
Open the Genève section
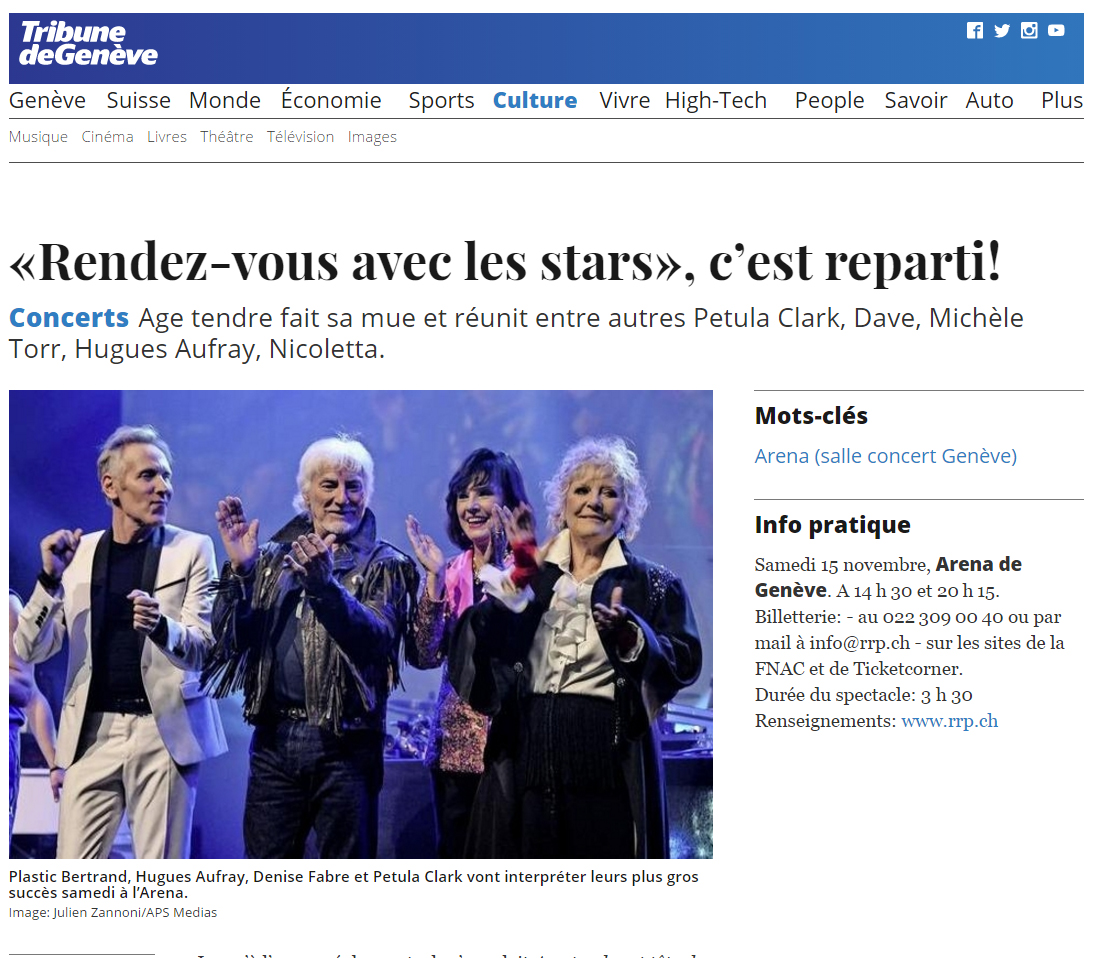47,100
